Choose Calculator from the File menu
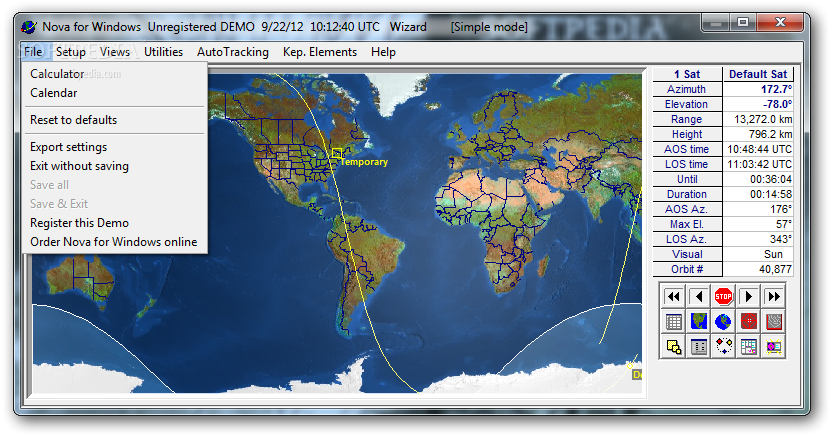The height and width of the screenshot is (436, 831). 114,74
